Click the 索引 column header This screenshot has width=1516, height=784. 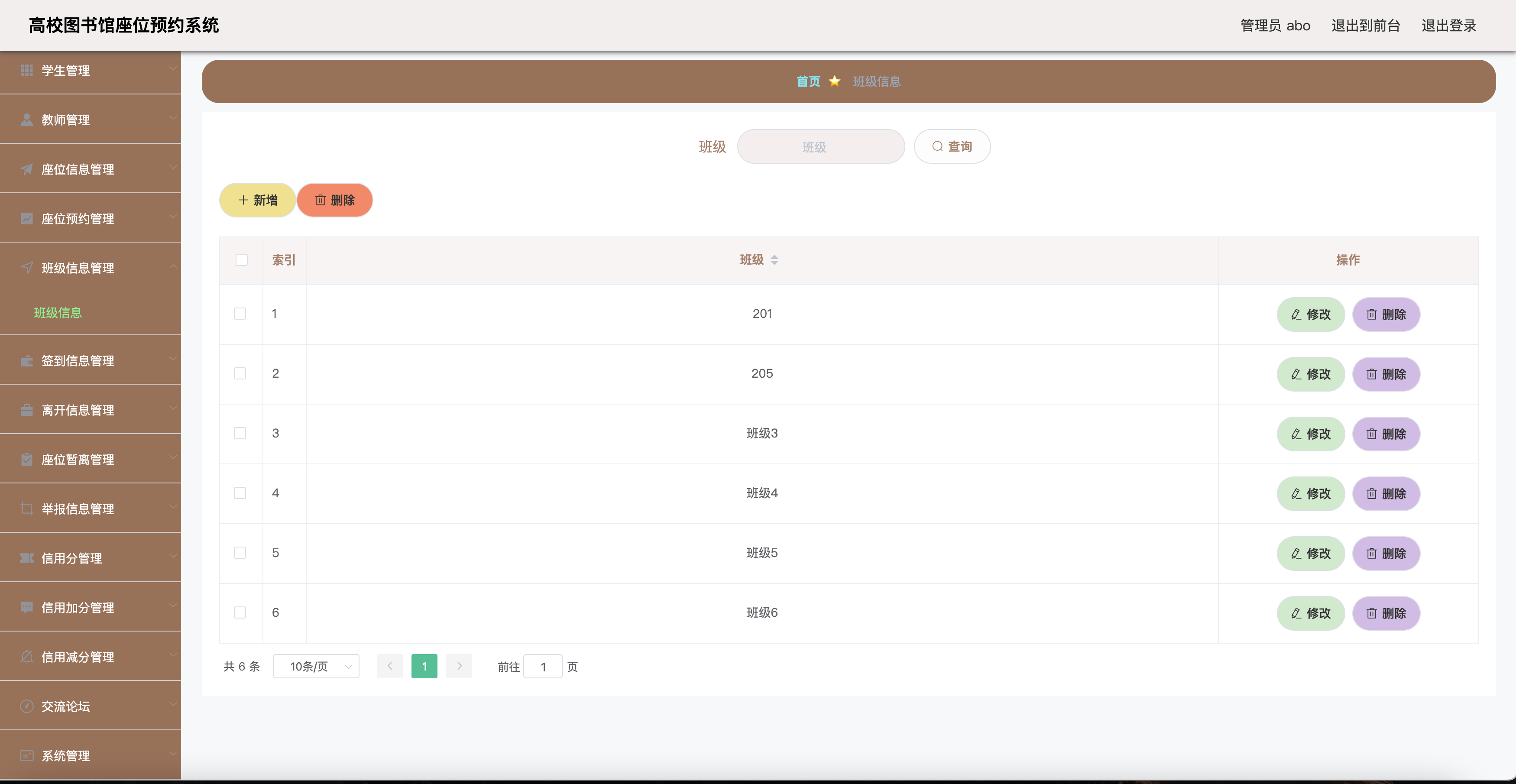point(284,260)
